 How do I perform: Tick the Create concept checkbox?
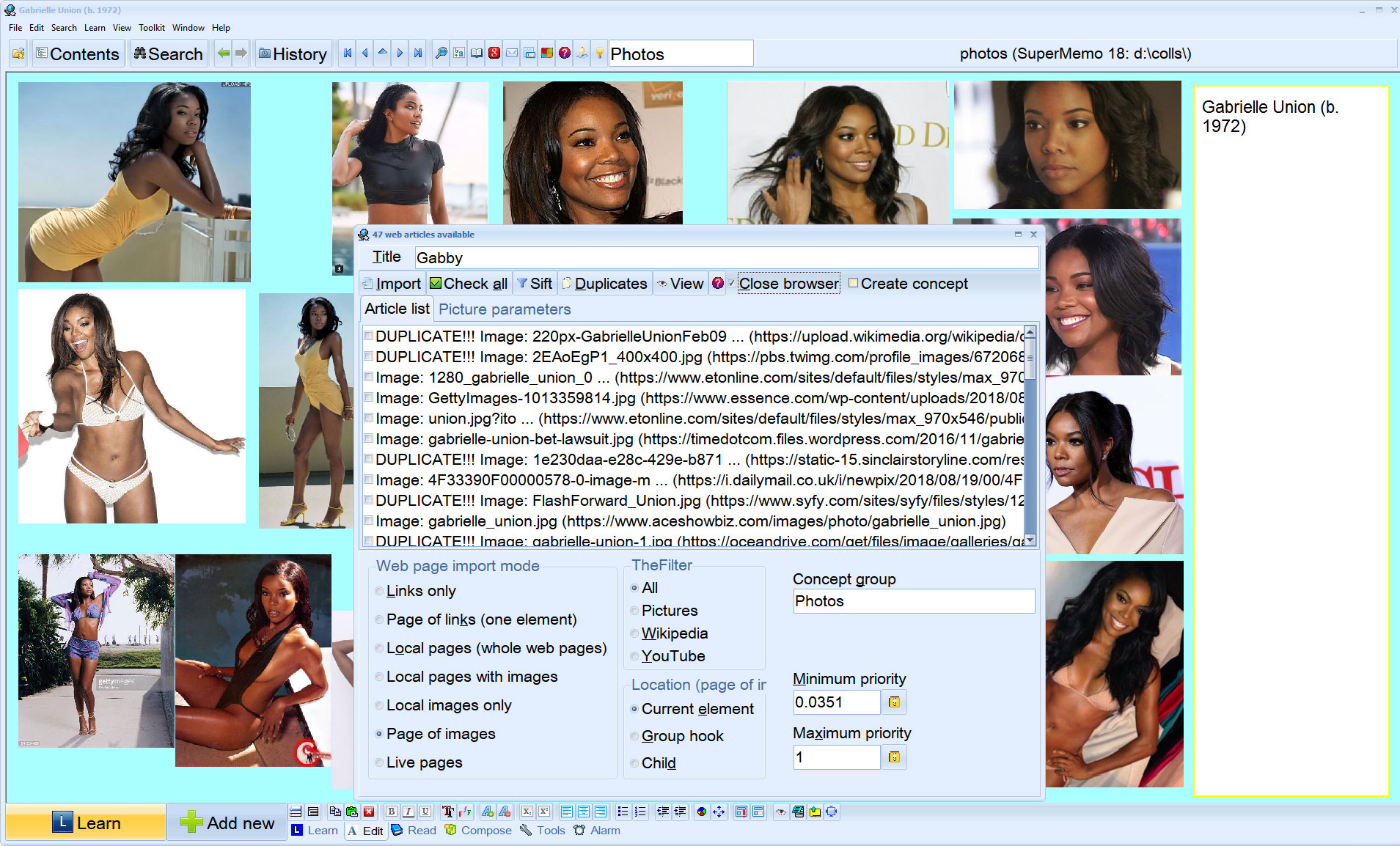[x=853, y=284]
